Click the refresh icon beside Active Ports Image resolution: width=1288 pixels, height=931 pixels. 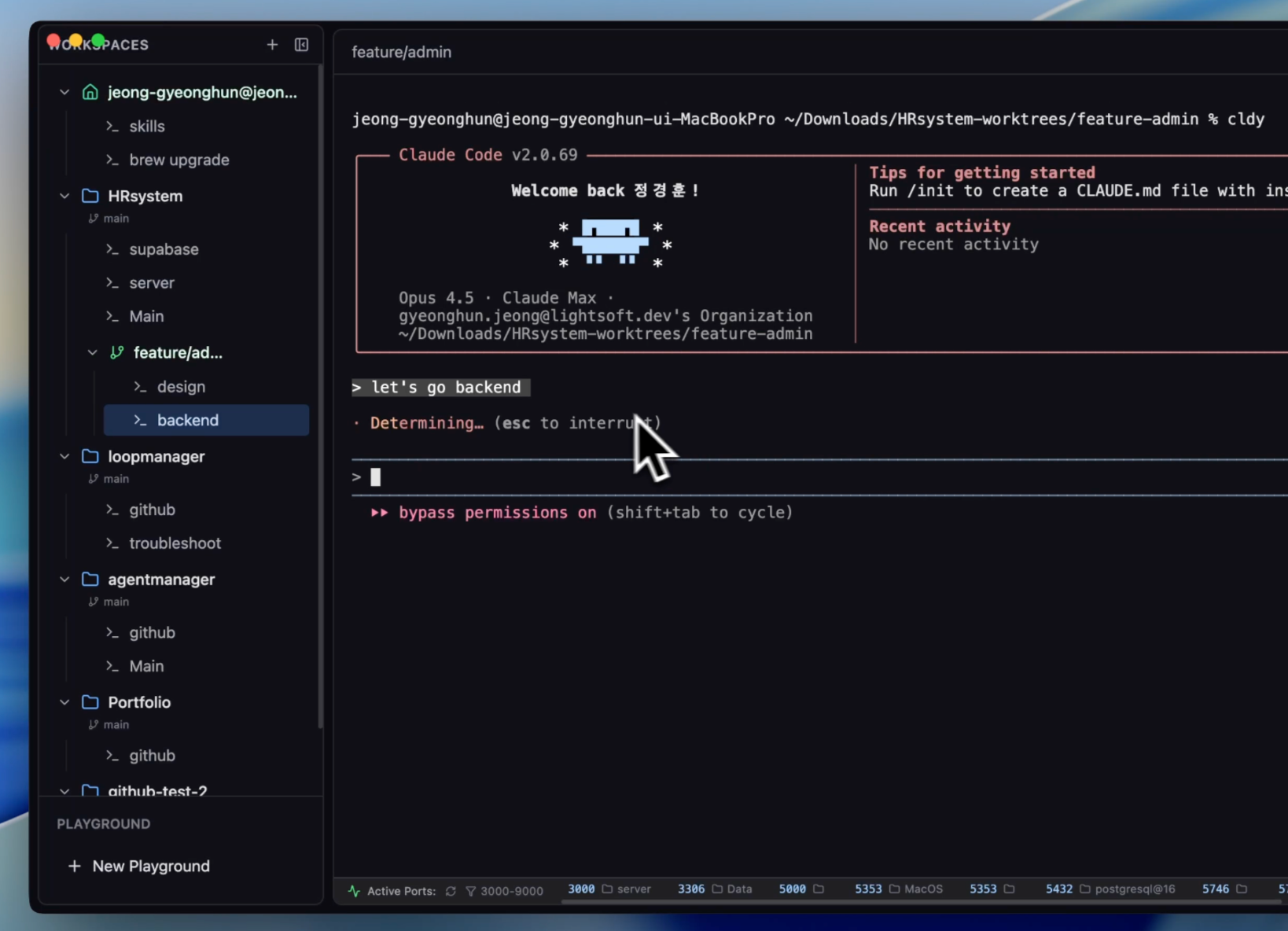[x=451, y=891]
